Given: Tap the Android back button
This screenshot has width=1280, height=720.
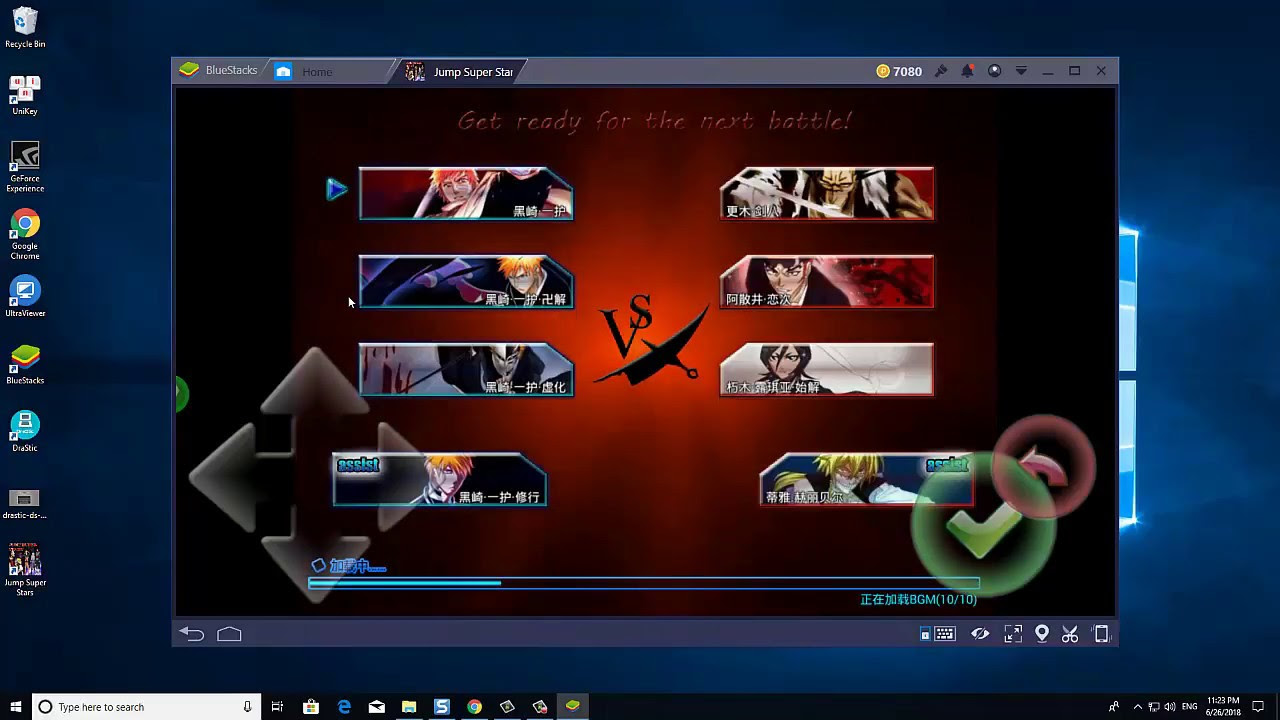Looking at the screenshot, I should (192, 634).
